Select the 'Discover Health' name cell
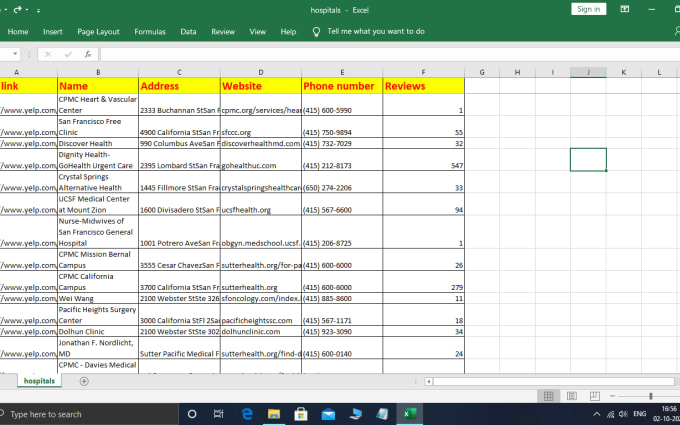The height and width of the screenshot is (425, 680). 98,144
